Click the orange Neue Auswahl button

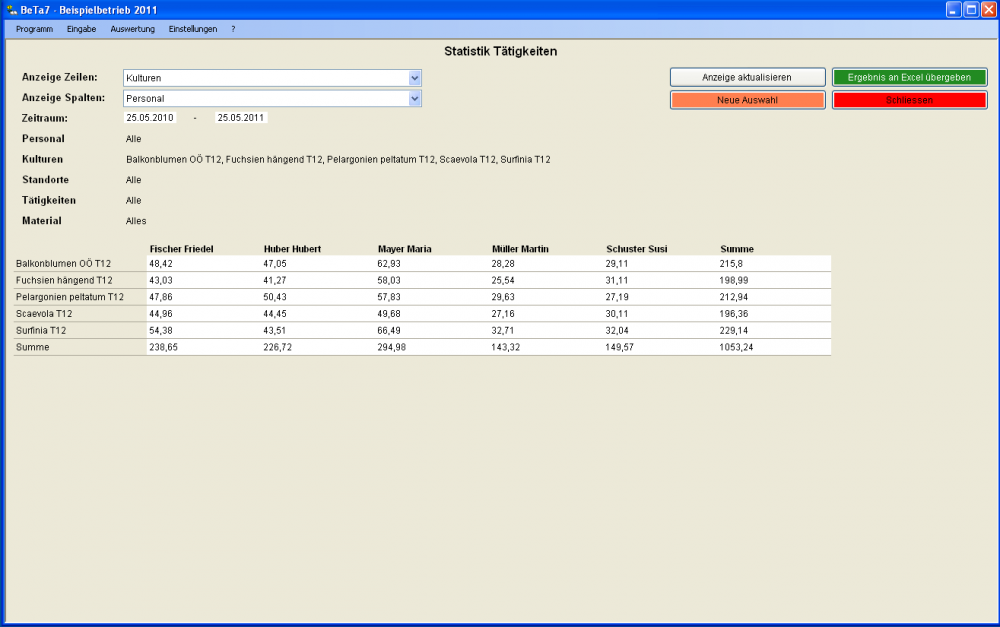[x=747, y=100]
